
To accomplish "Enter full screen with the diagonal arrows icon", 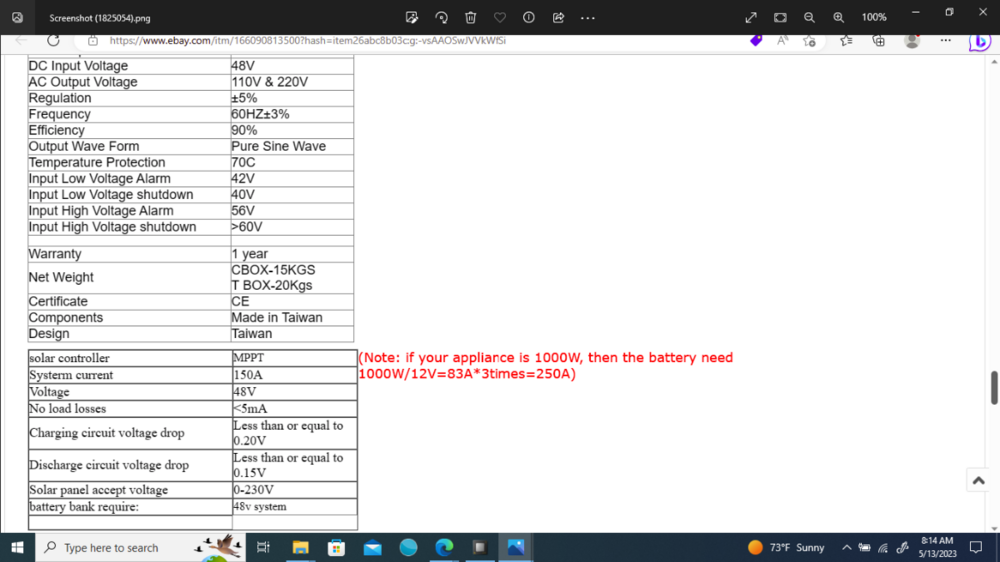I will [x=751, y=18].
